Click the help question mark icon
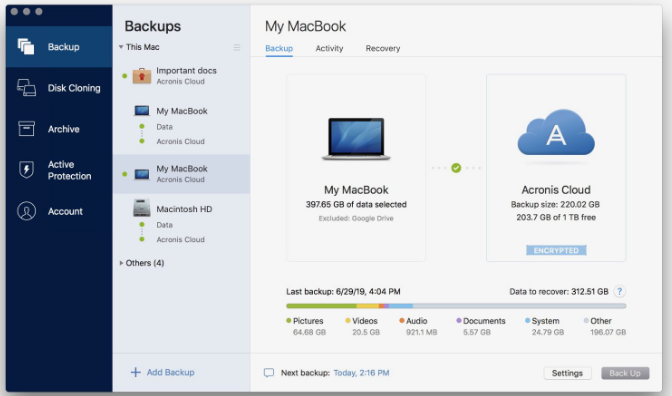This screenshot has width=672, height=396. click(619, 291)
